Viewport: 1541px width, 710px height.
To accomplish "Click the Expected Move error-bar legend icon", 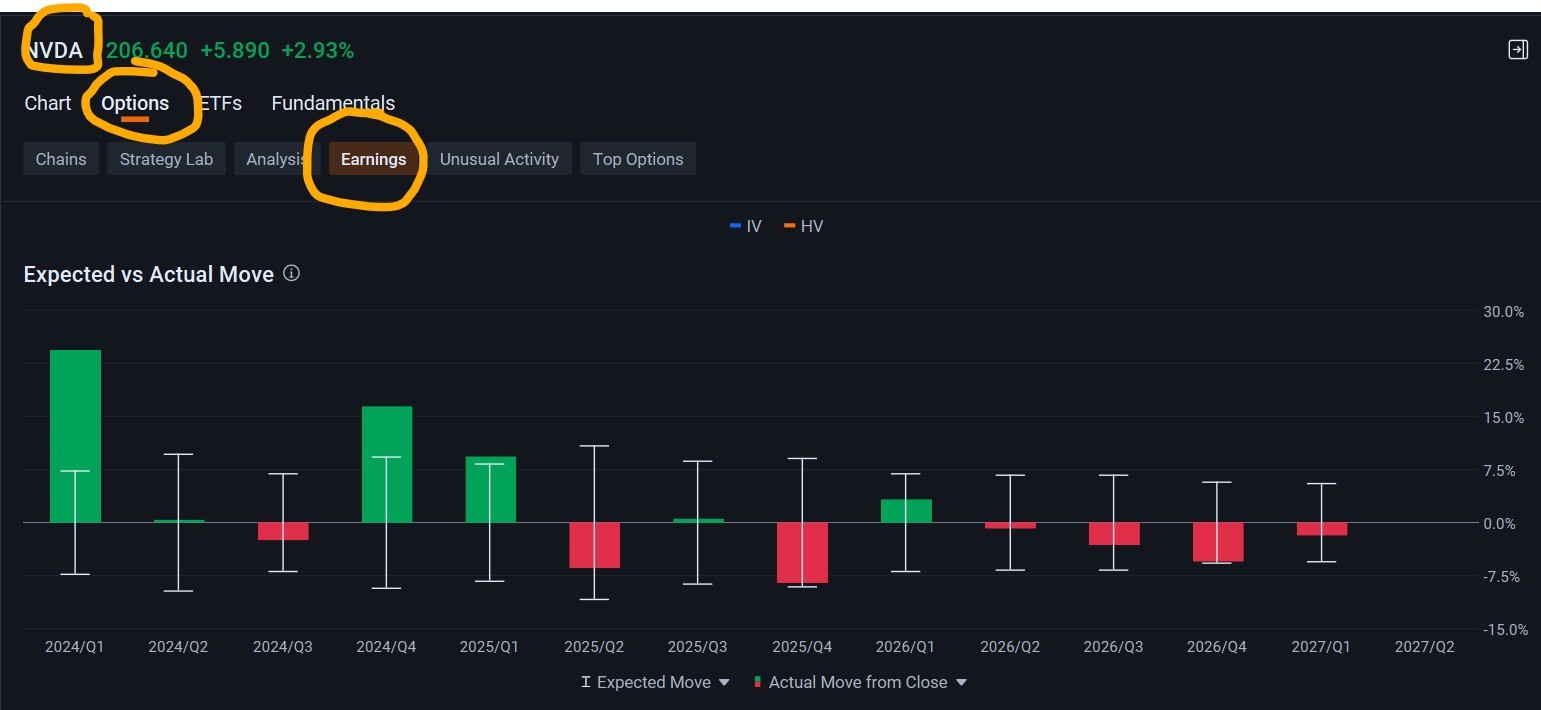I will 586,682.
